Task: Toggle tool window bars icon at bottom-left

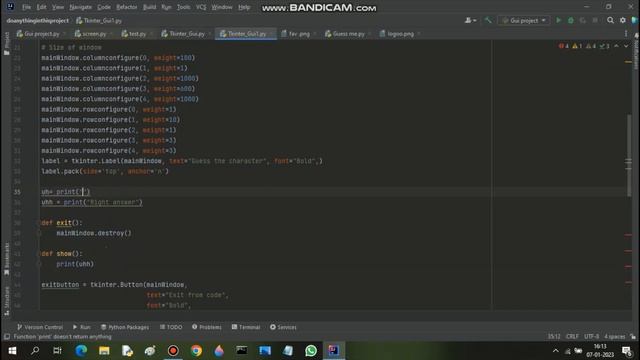Action: point(7,337)
